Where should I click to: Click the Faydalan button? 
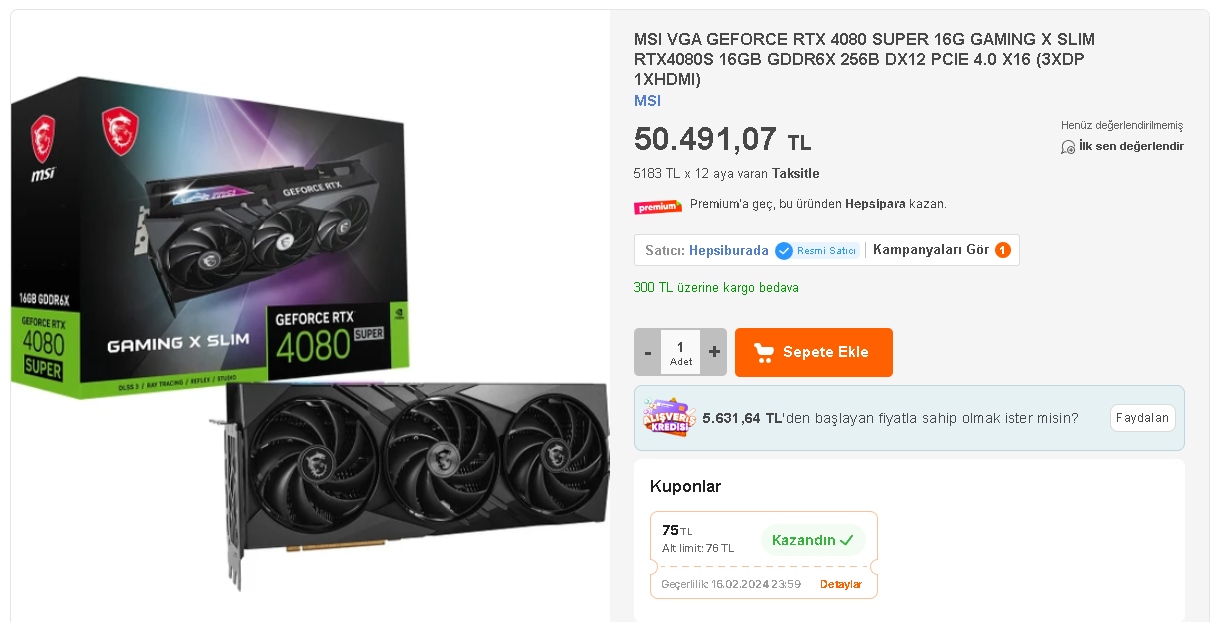[1143, 418]
